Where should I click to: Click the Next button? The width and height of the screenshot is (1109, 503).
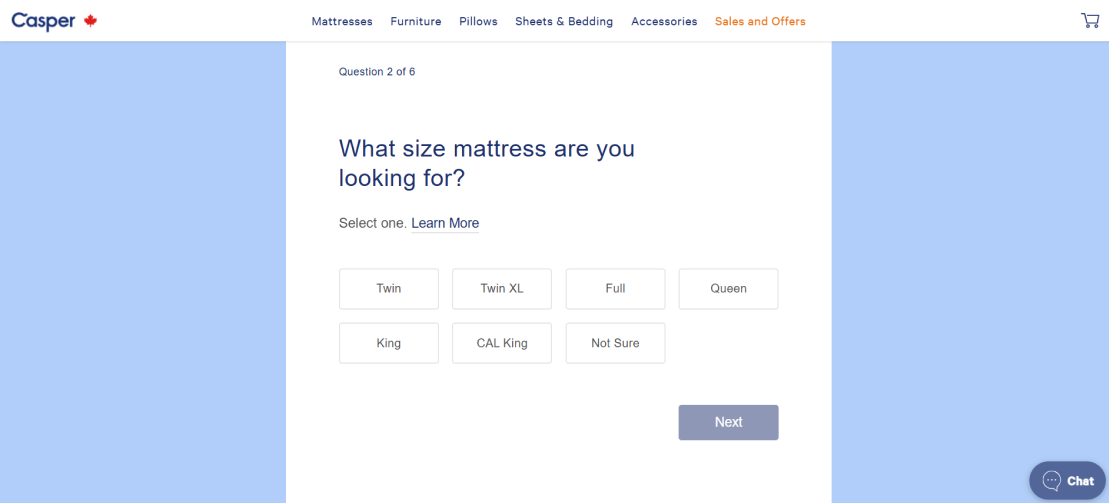click(x=728, y=422)
